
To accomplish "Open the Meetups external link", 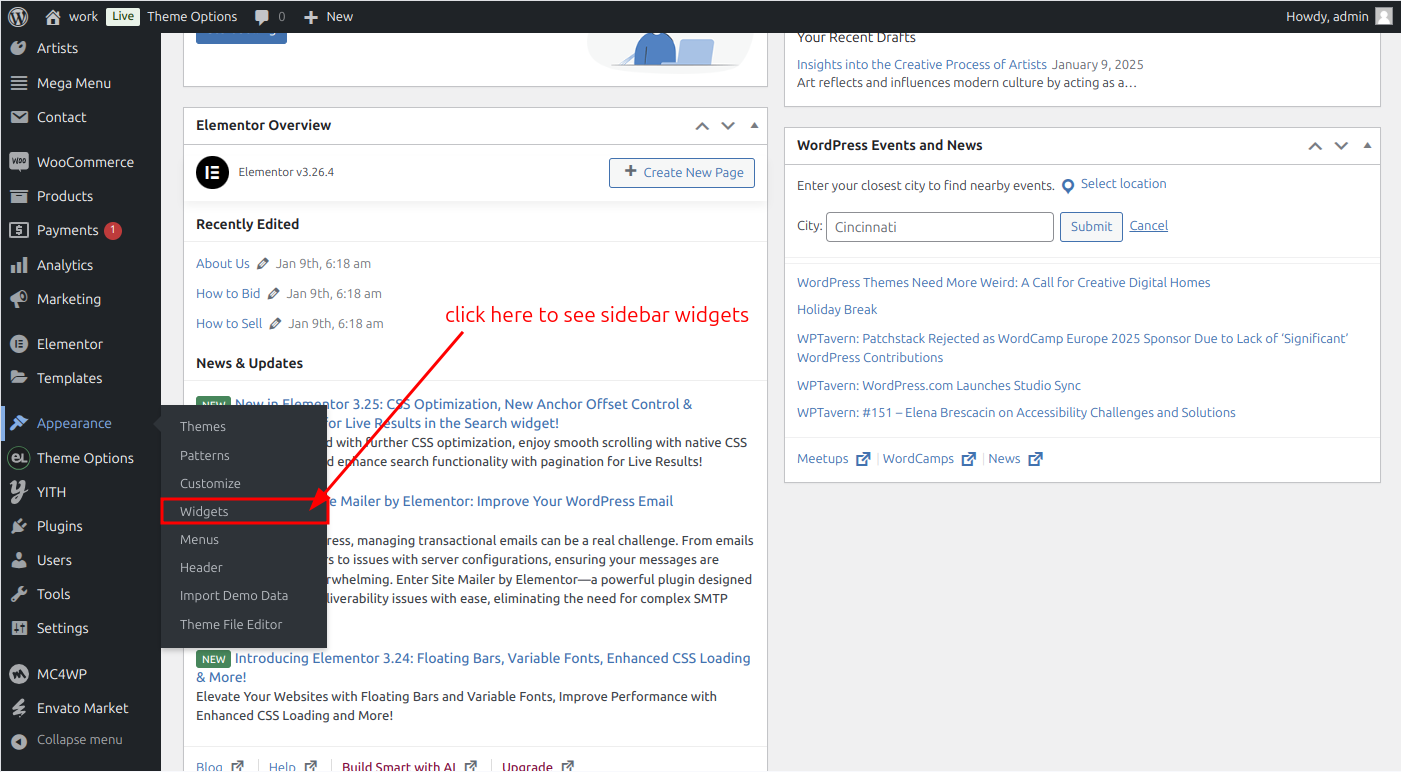I will pos(832,459).
